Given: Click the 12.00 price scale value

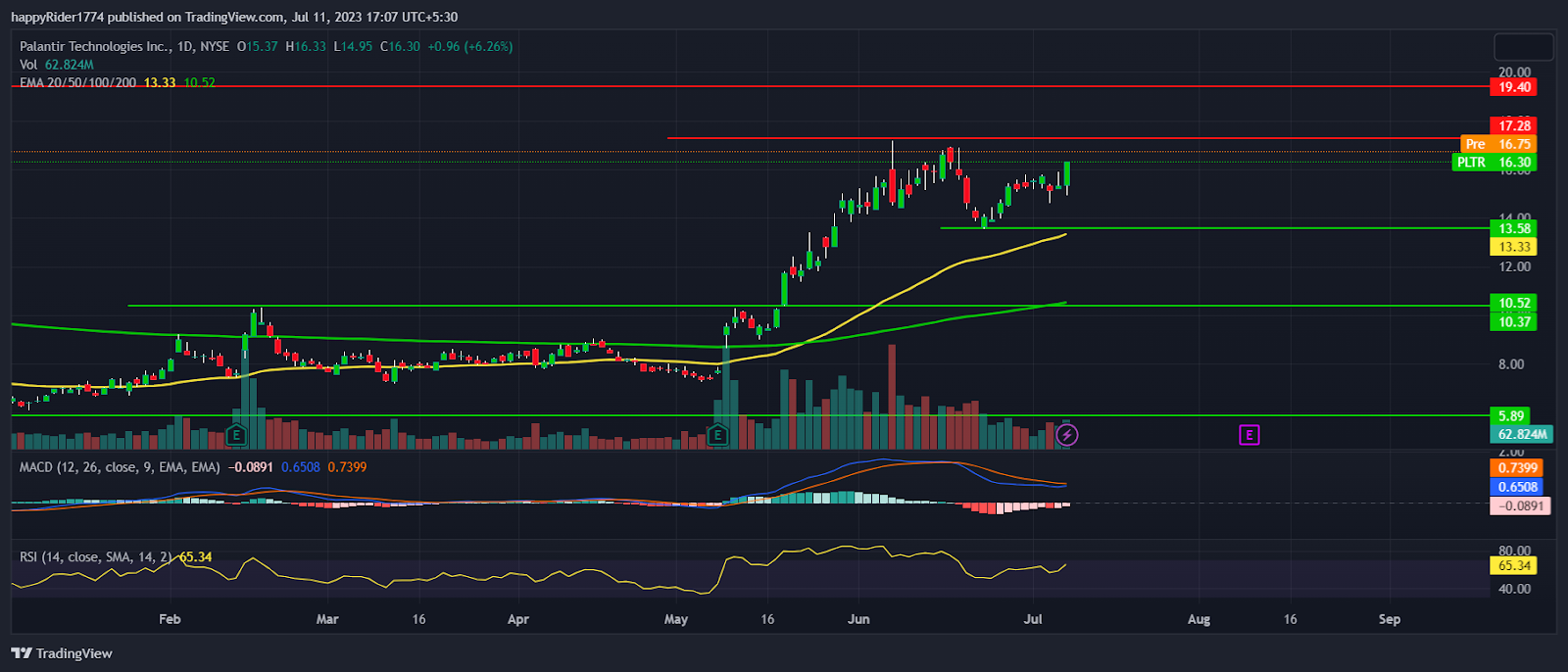Looking at the screenshot, I should (x=1514, y=266).
